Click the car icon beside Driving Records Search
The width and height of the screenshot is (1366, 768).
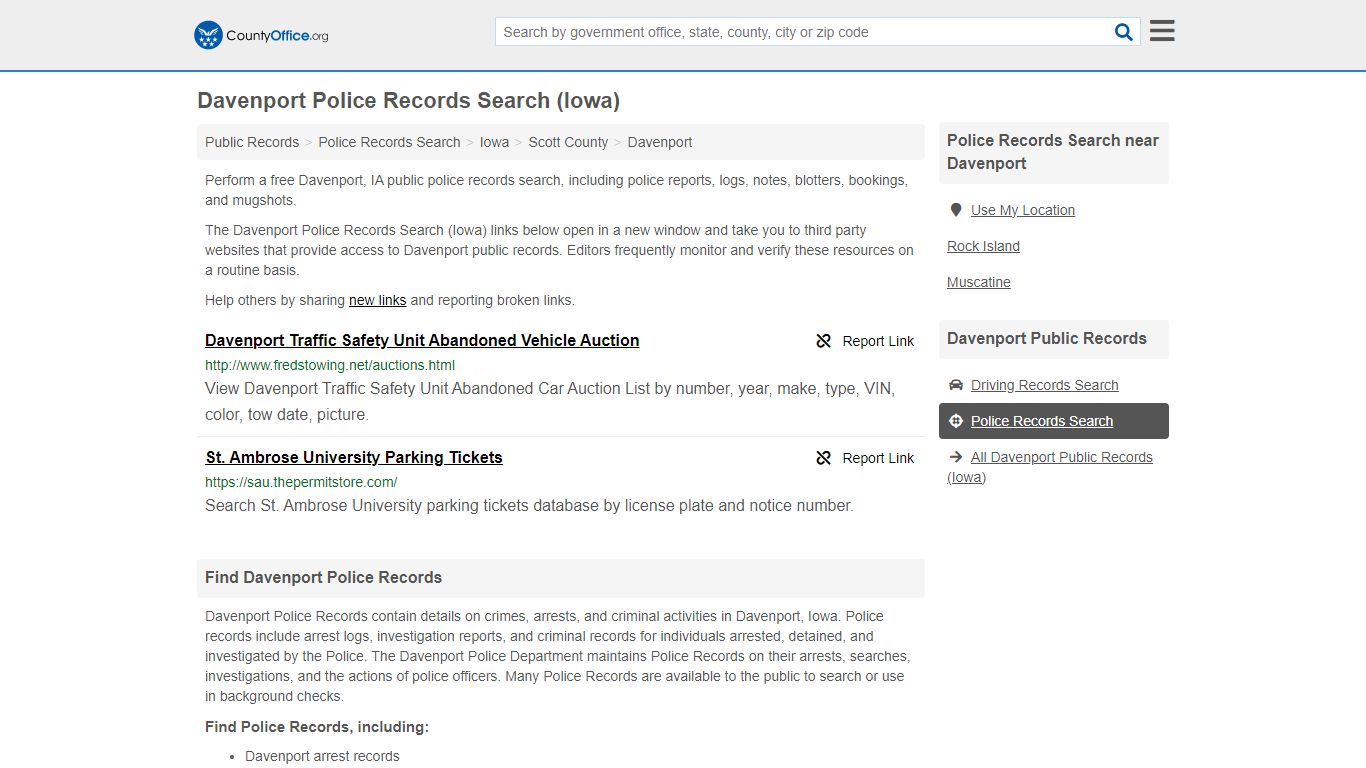(x=956, y=385)
